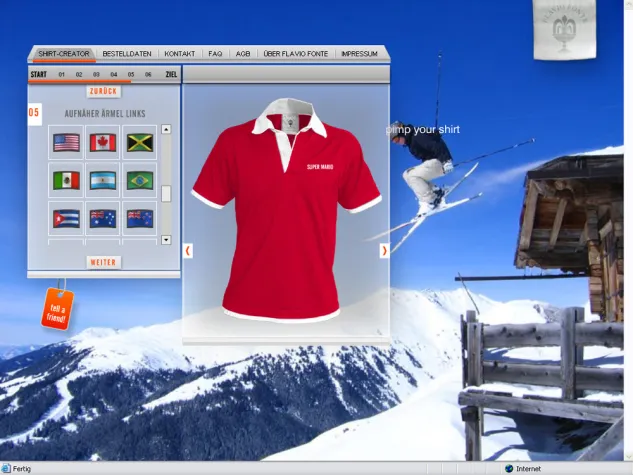
Task: Click the orange 'tell a friend!' tag
Action: tap(57, 308)
